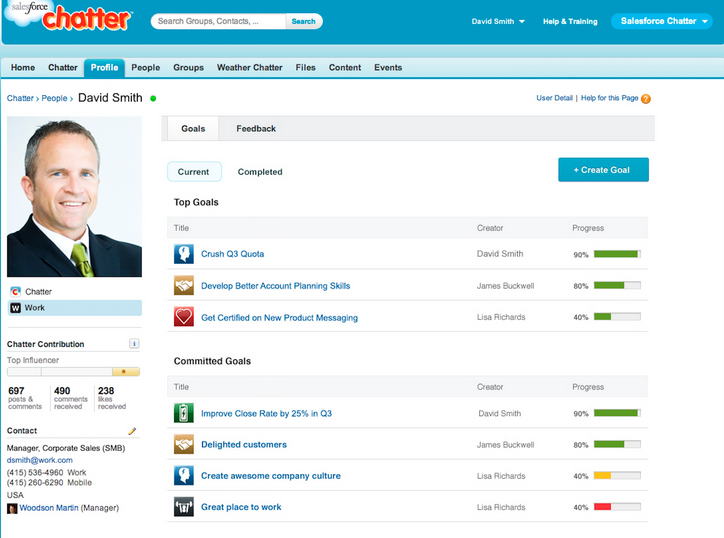724x538 pixels.
Task: Click the Help & Training link
Action: coord(570,21)
